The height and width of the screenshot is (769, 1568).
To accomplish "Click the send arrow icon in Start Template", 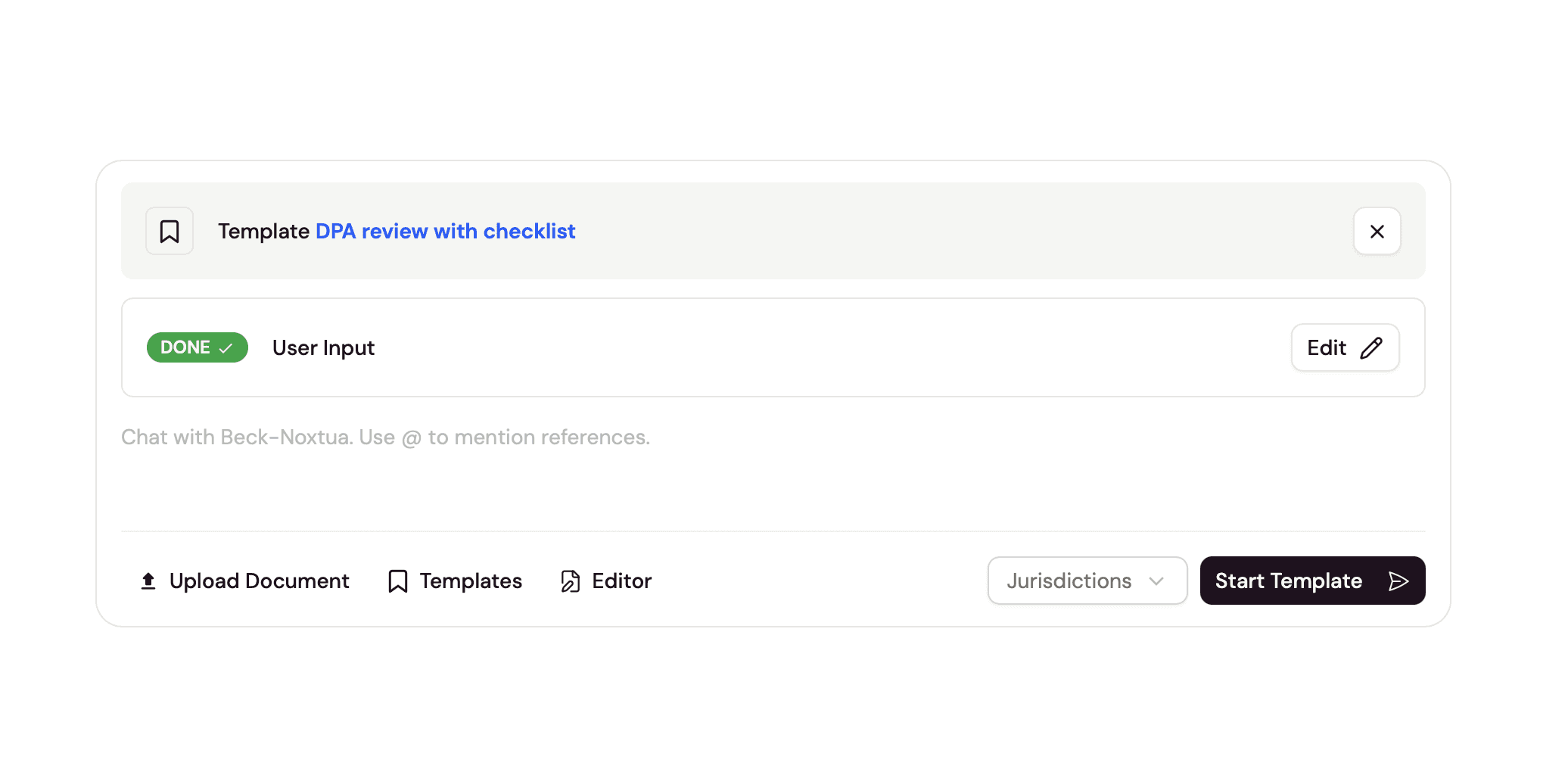I will pos(1398,581).
